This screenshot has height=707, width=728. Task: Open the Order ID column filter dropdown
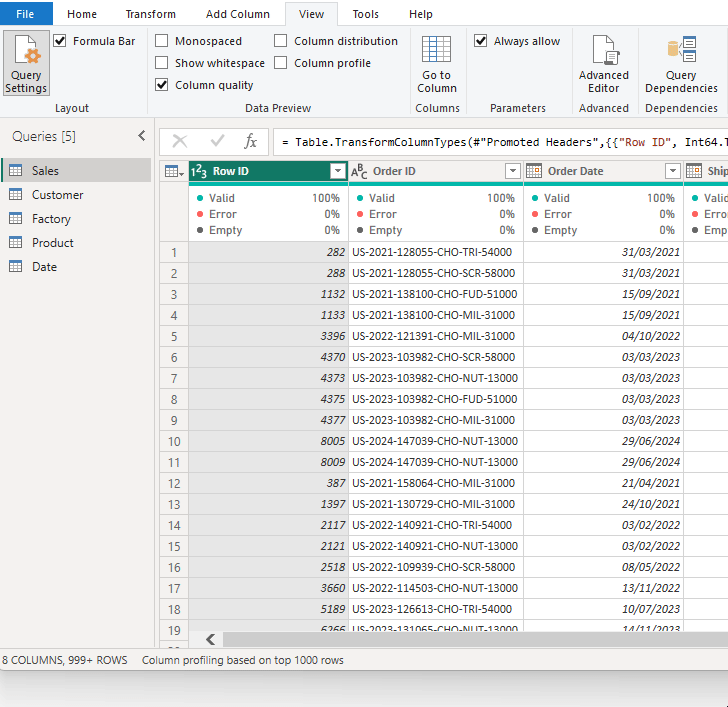coord(513,171)
